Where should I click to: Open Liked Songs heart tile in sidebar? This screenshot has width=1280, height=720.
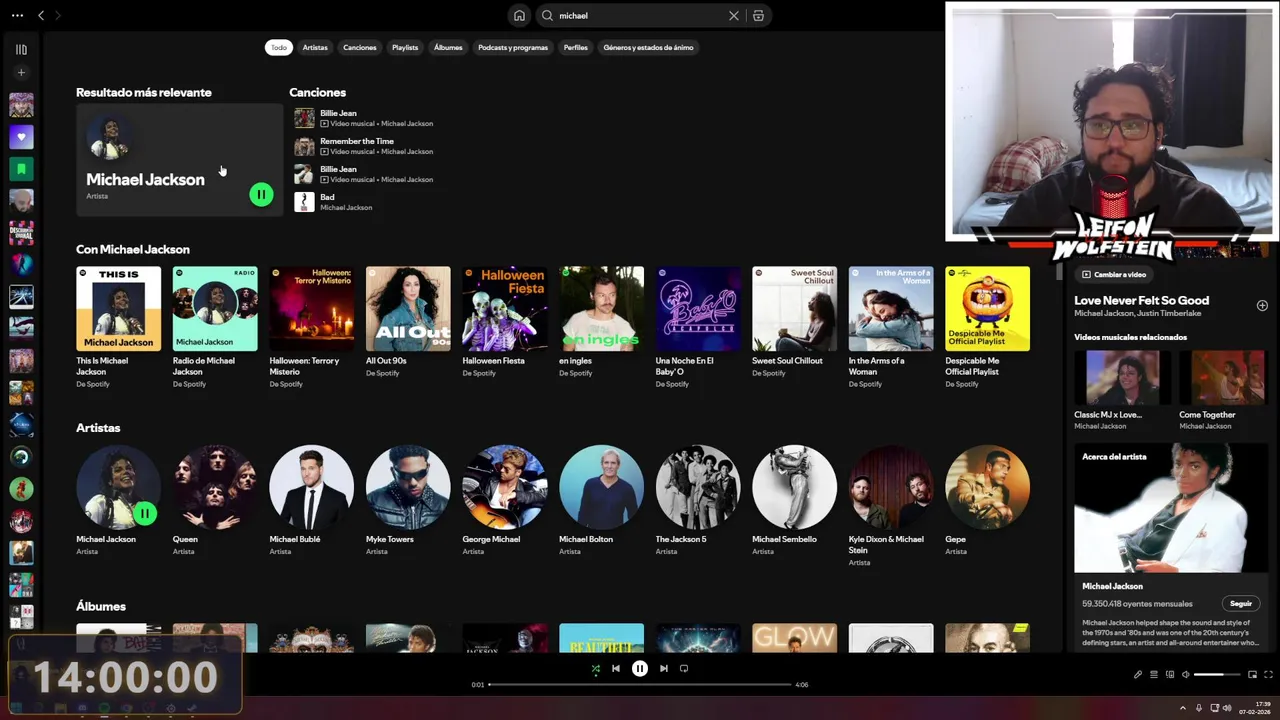coord(21,137)
